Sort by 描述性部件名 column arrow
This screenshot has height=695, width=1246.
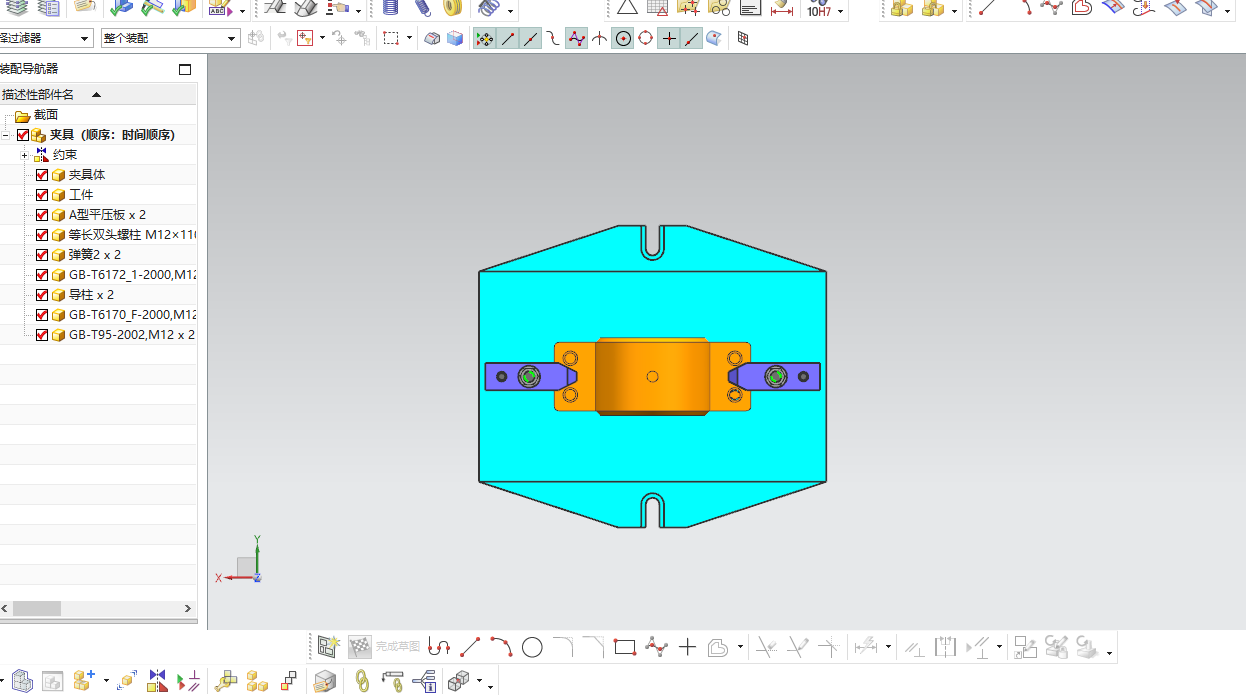click(96, 95)
